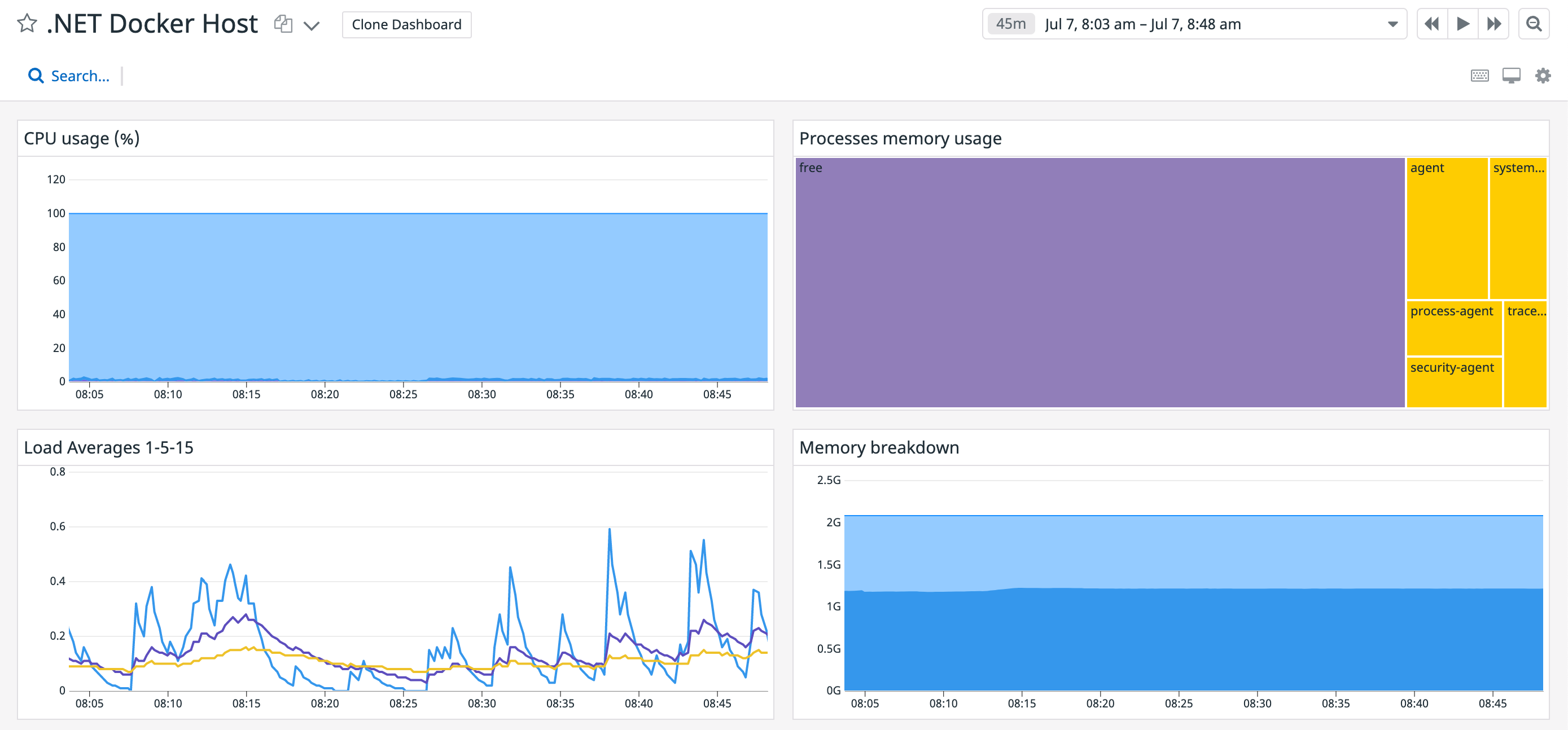
Task: Open dashboard settings gear
Action: point(1543,75)
